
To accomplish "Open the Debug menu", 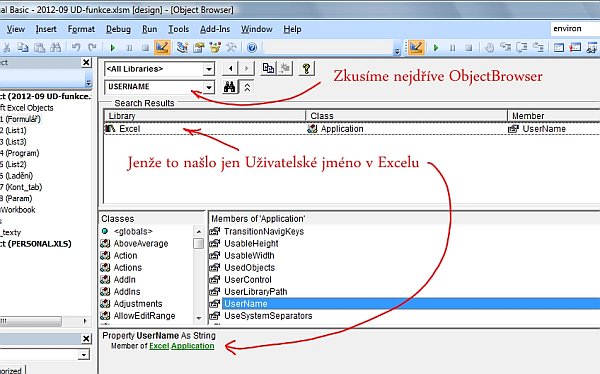I will 118,29.
